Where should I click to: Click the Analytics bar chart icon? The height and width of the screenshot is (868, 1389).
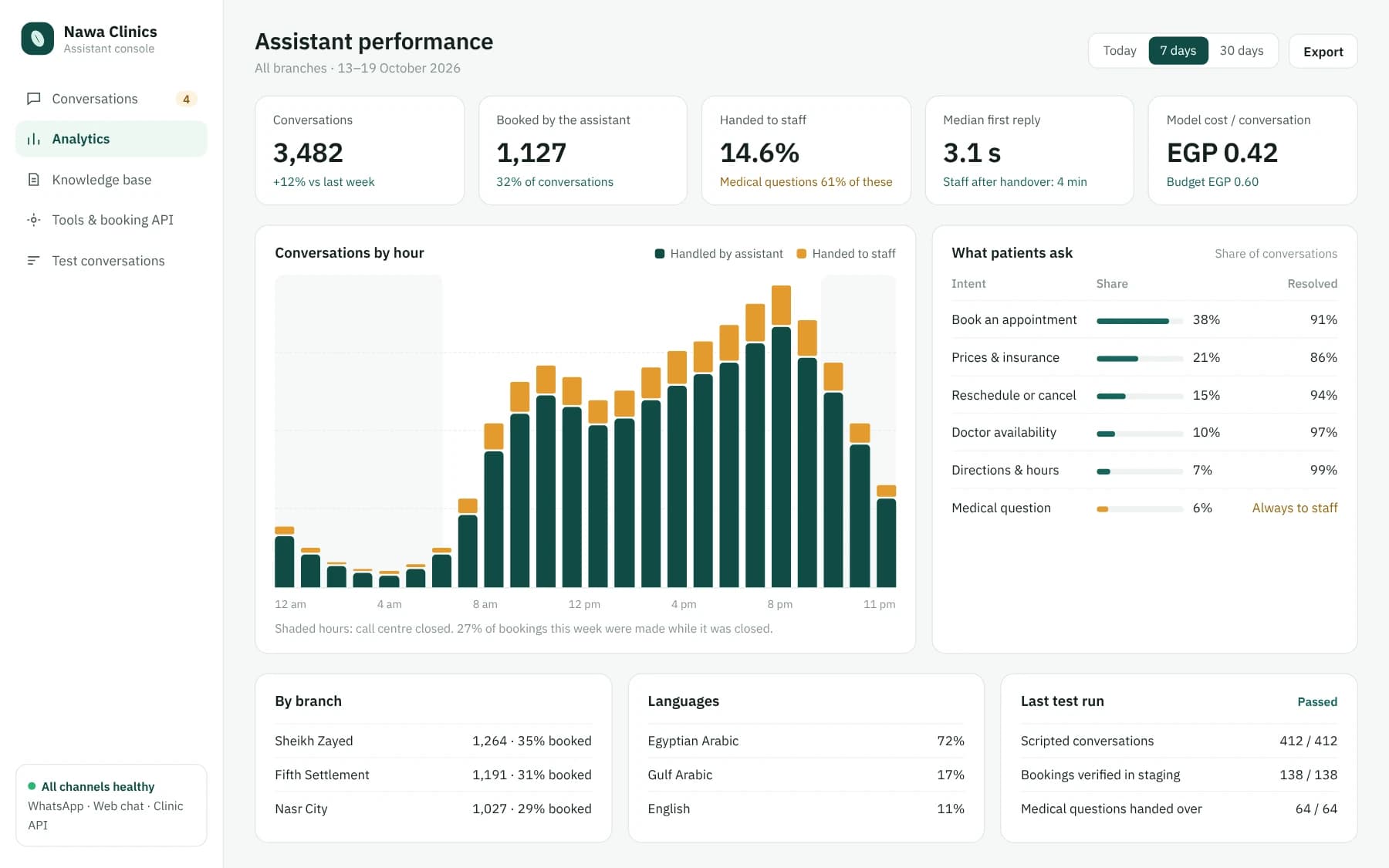tap(33, 139)
